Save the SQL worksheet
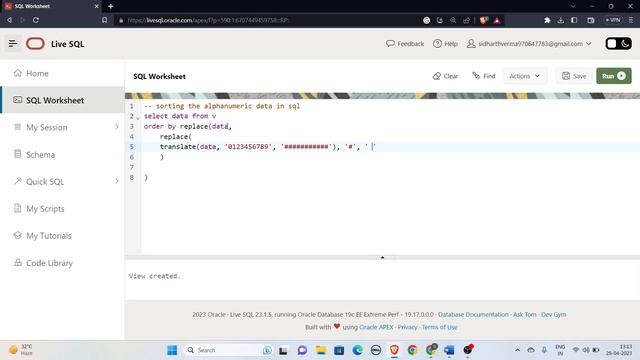 (574, 76)
